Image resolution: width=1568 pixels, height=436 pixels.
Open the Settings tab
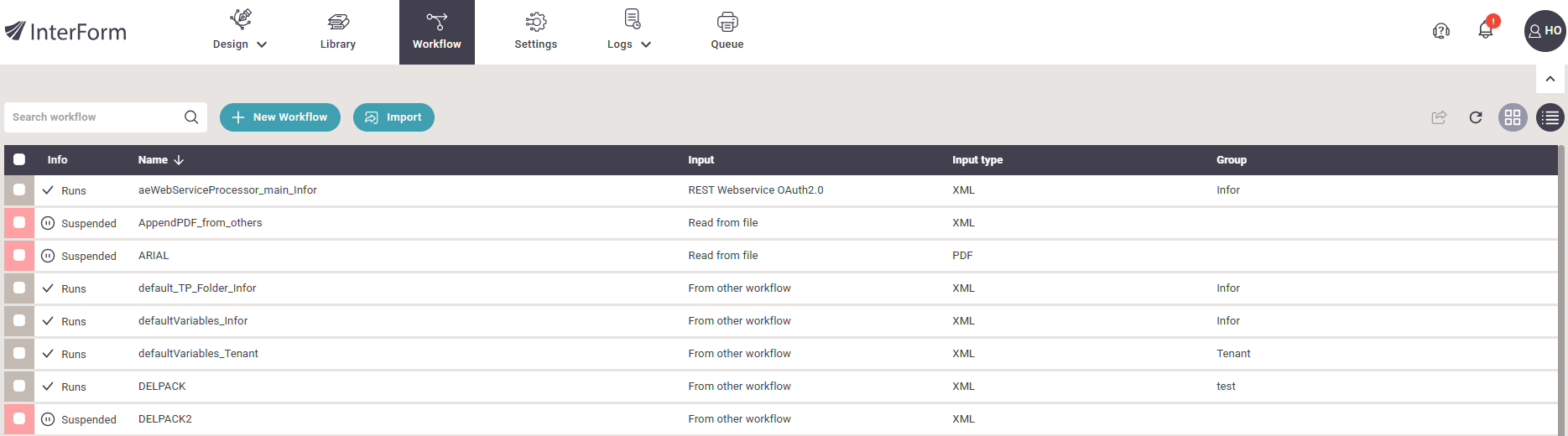click(x=536, y=32)
